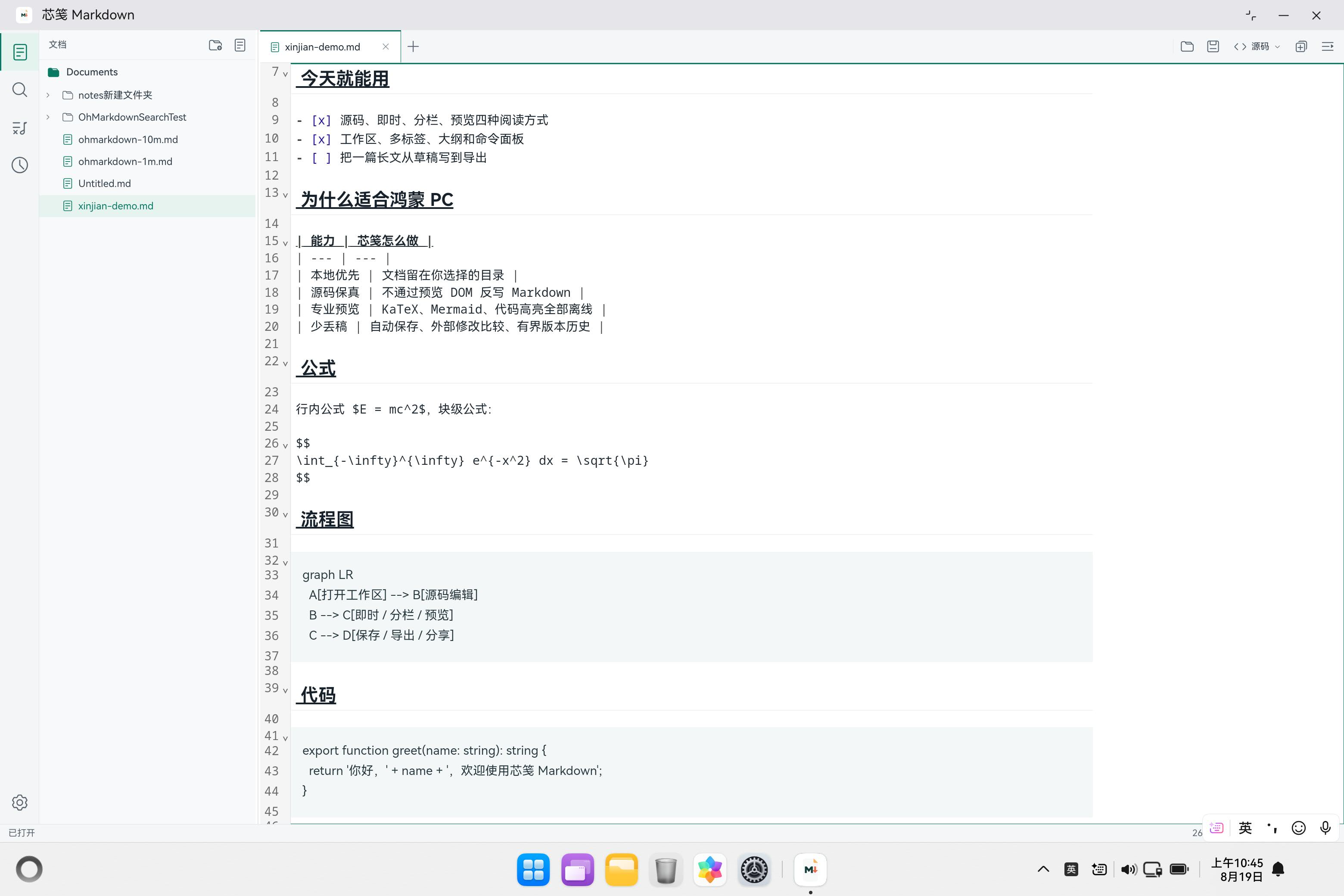The height and width of the screenshot is (896, 1344).
Task: Open the yellow Files dock icon
Action: pos(621,870)
